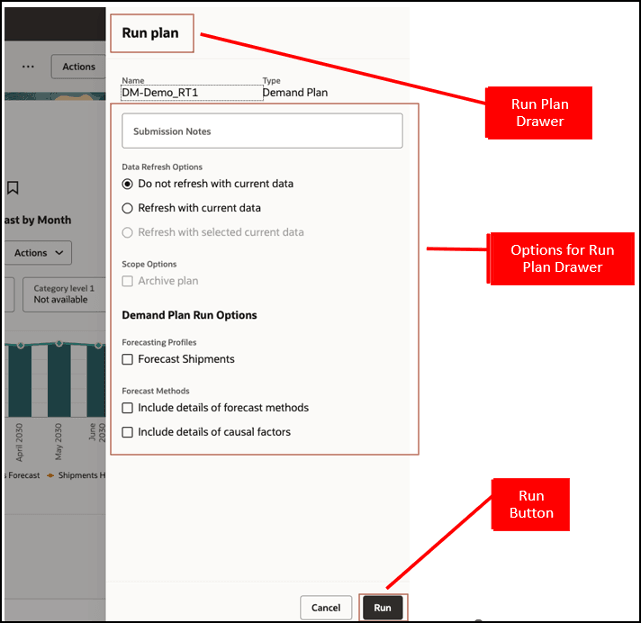The width and height of the screenshot is (642, 624).
Task: Click the April 2030 axis label
Action: pos(19,442)
